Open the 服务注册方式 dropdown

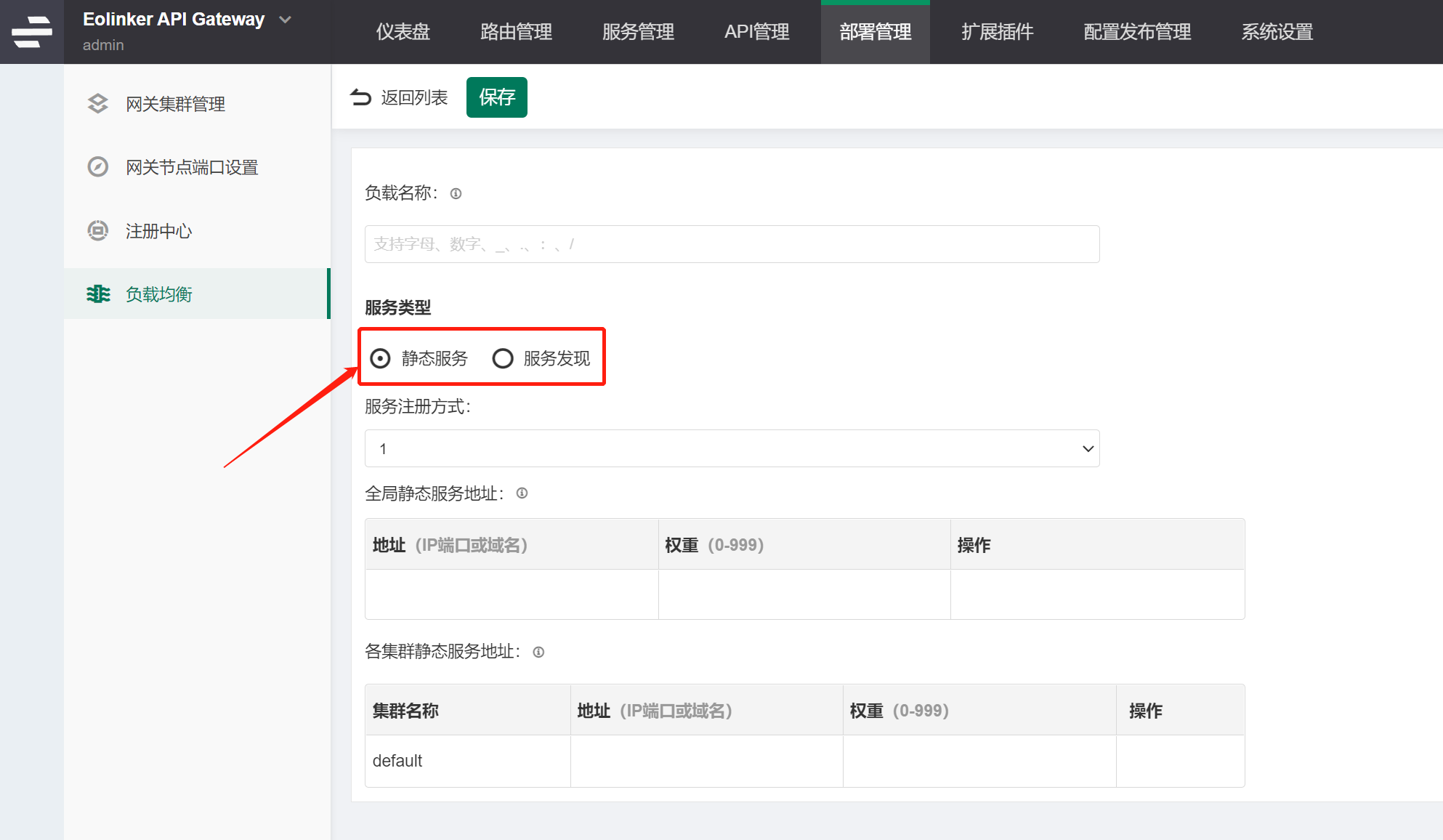pos(732,448)
